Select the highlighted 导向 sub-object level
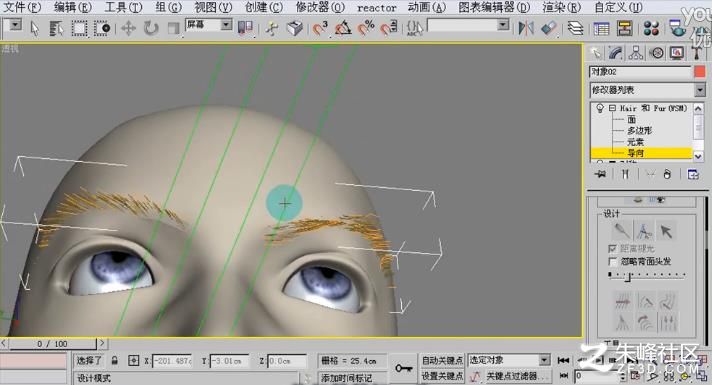Screen dimensions: 712x385 [x=635, y=153]
